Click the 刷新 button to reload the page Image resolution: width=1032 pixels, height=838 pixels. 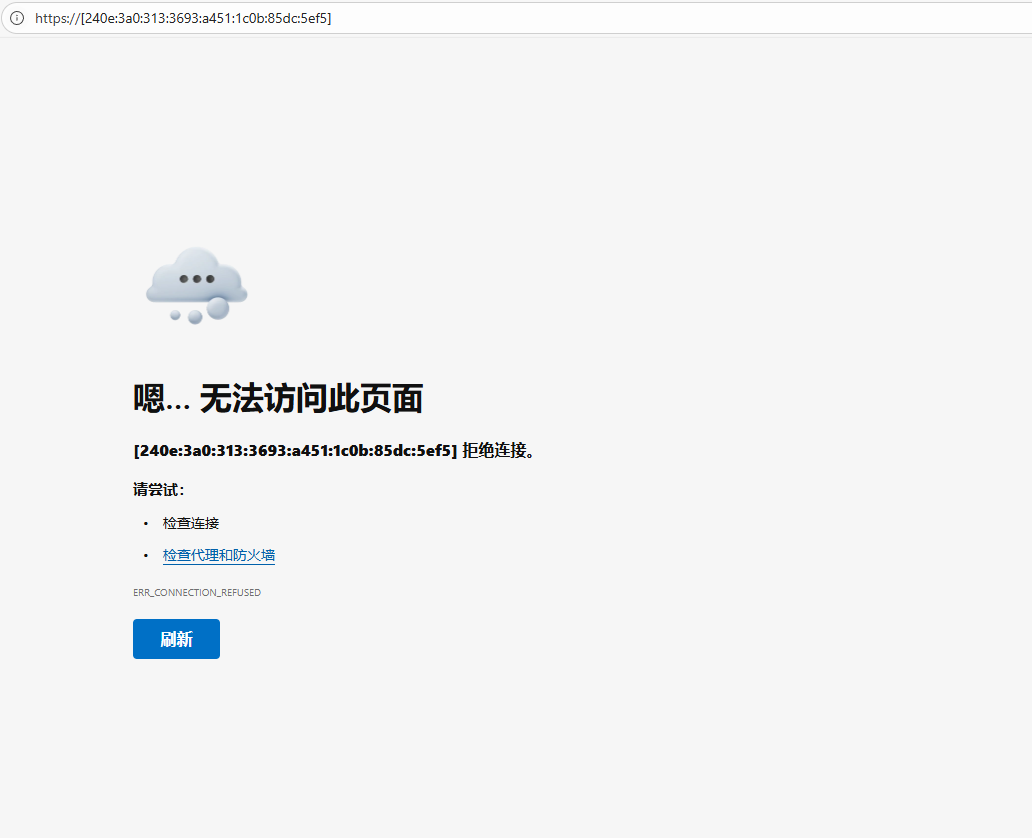[x=176, y=639]
